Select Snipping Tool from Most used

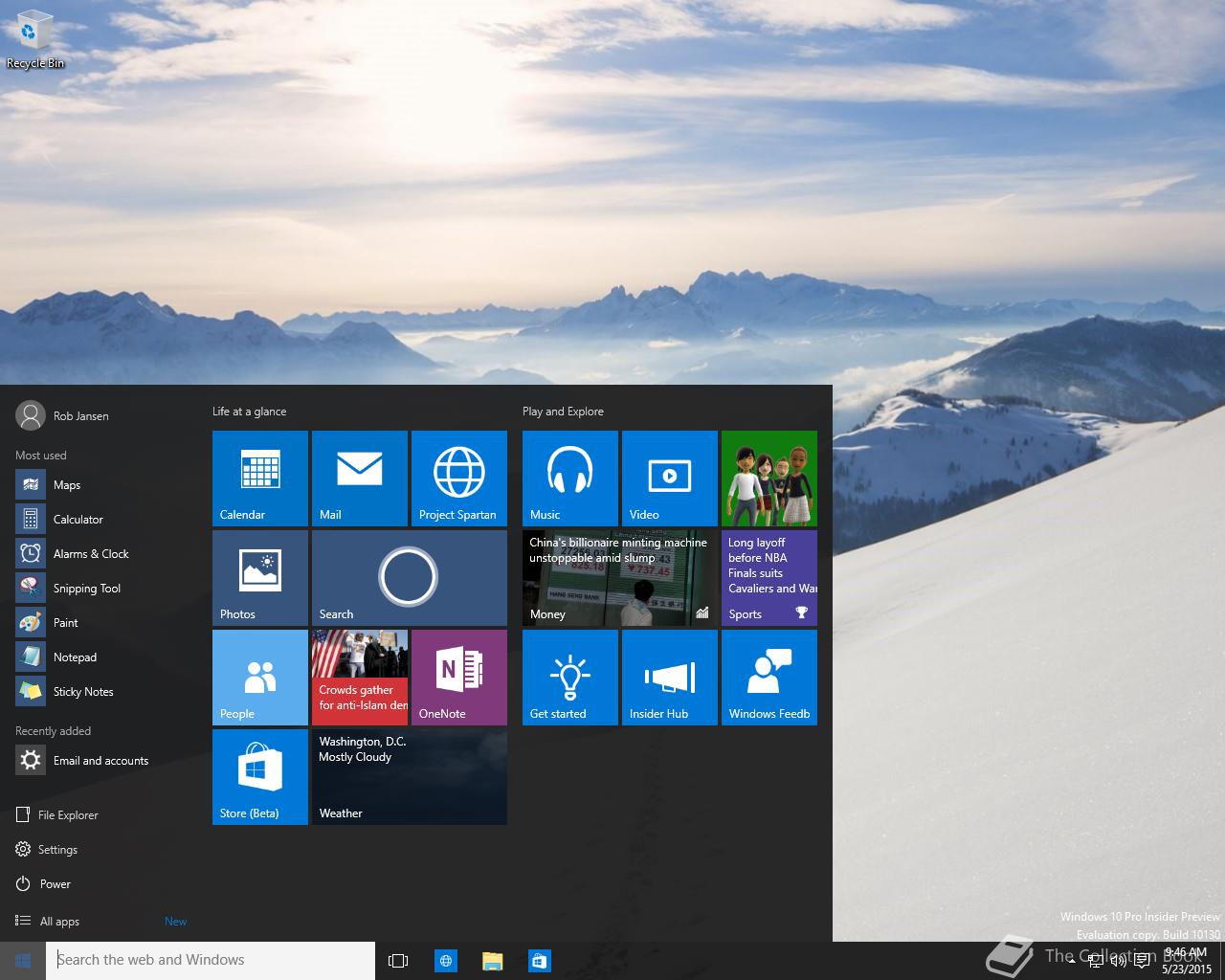[x=86, y=589]
